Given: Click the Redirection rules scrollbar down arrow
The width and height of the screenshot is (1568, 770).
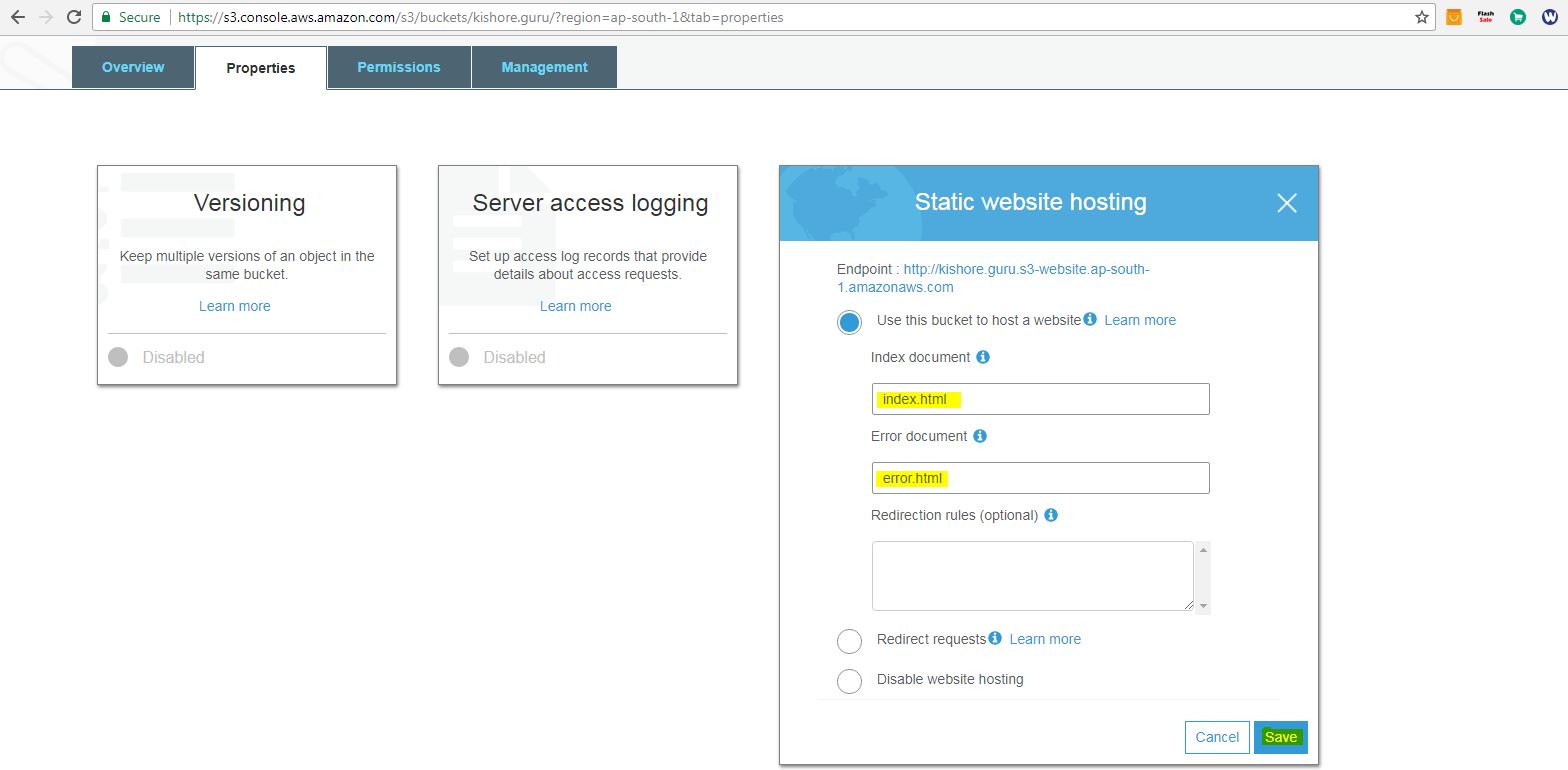Looking at the screenshot, I should (x=1203, y=605).
